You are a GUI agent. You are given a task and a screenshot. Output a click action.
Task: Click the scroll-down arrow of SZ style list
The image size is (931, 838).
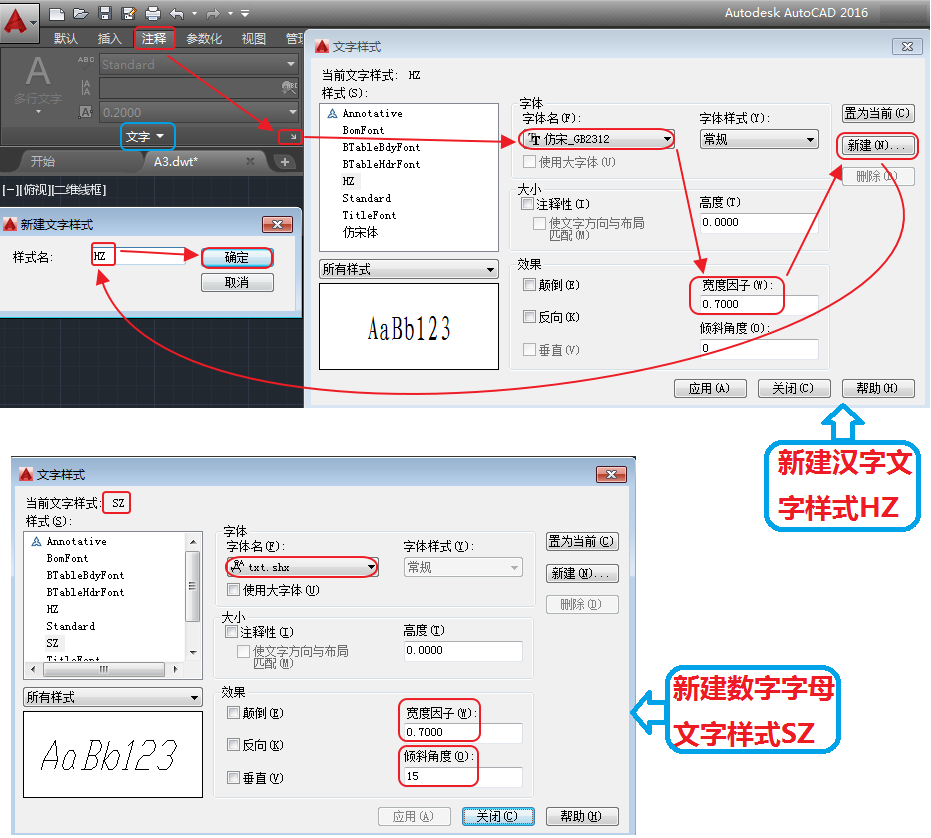193,653
